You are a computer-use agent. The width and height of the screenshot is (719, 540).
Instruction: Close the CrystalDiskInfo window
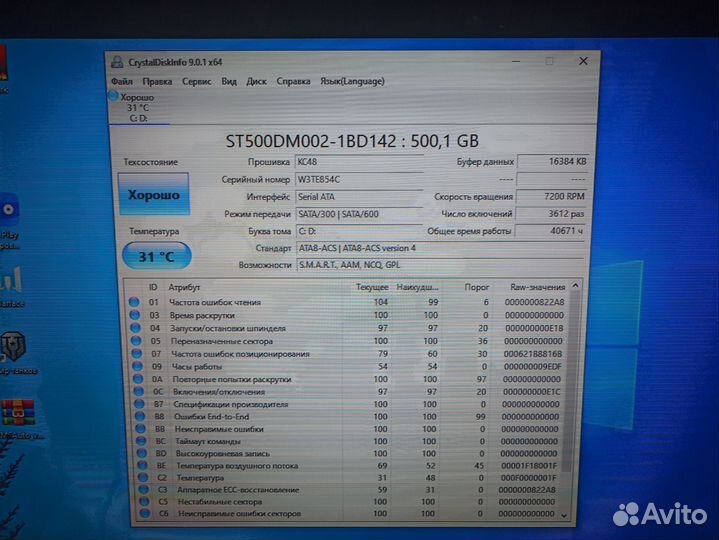(583, 61)
